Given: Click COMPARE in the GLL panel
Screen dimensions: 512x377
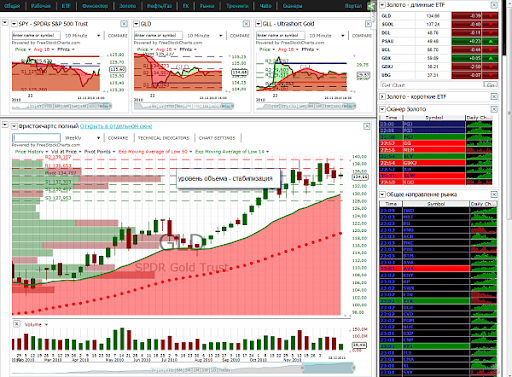Looking at the screenshot, I should click(362, 35).
